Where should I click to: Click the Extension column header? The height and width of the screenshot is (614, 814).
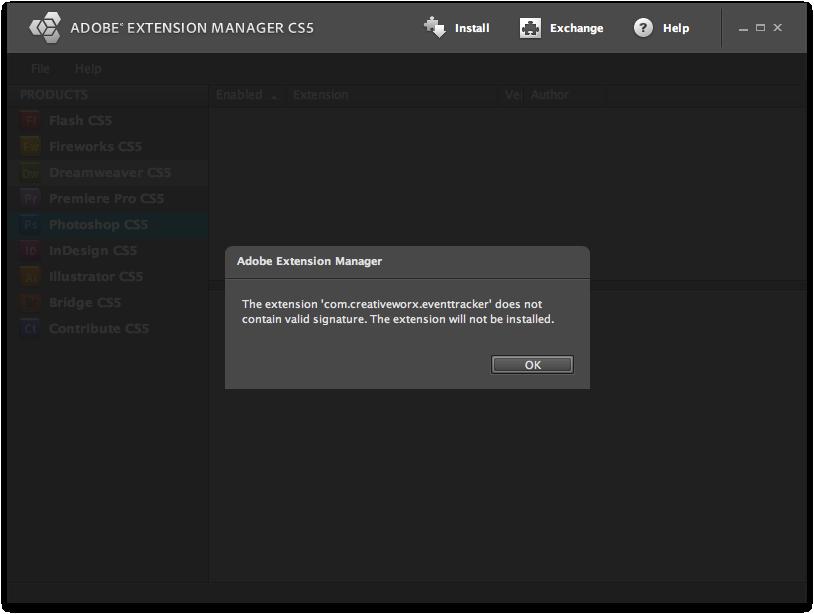click(320, 95)
